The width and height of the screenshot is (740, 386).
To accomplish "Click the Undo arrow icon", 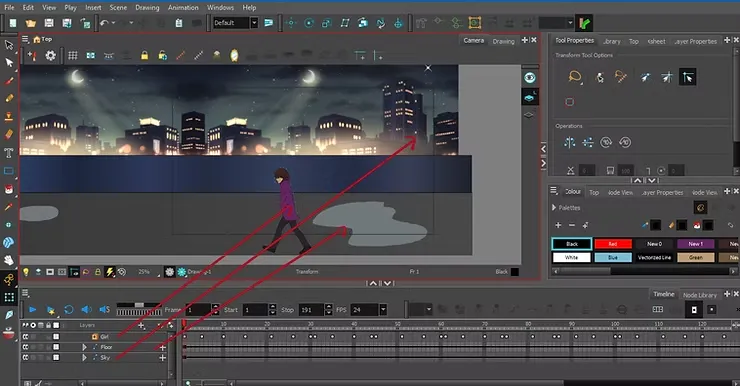I will pos(104,23).
